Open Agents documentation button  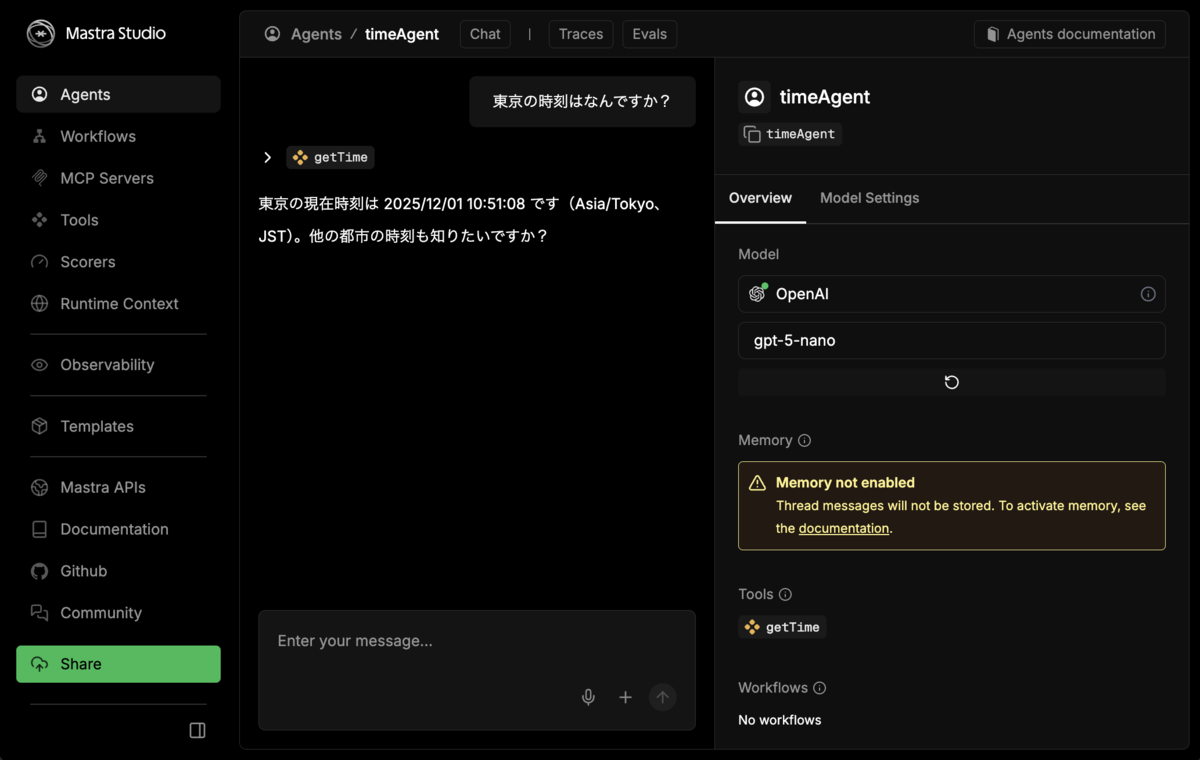(1070, 34)
